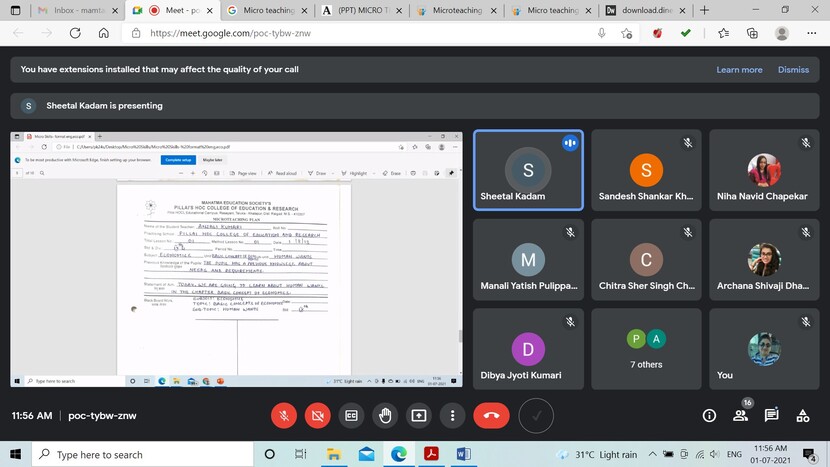The height and width of the screenshot is (467, 830).
Task: Turn on the camera in Meet
Action: click(318, 415)
